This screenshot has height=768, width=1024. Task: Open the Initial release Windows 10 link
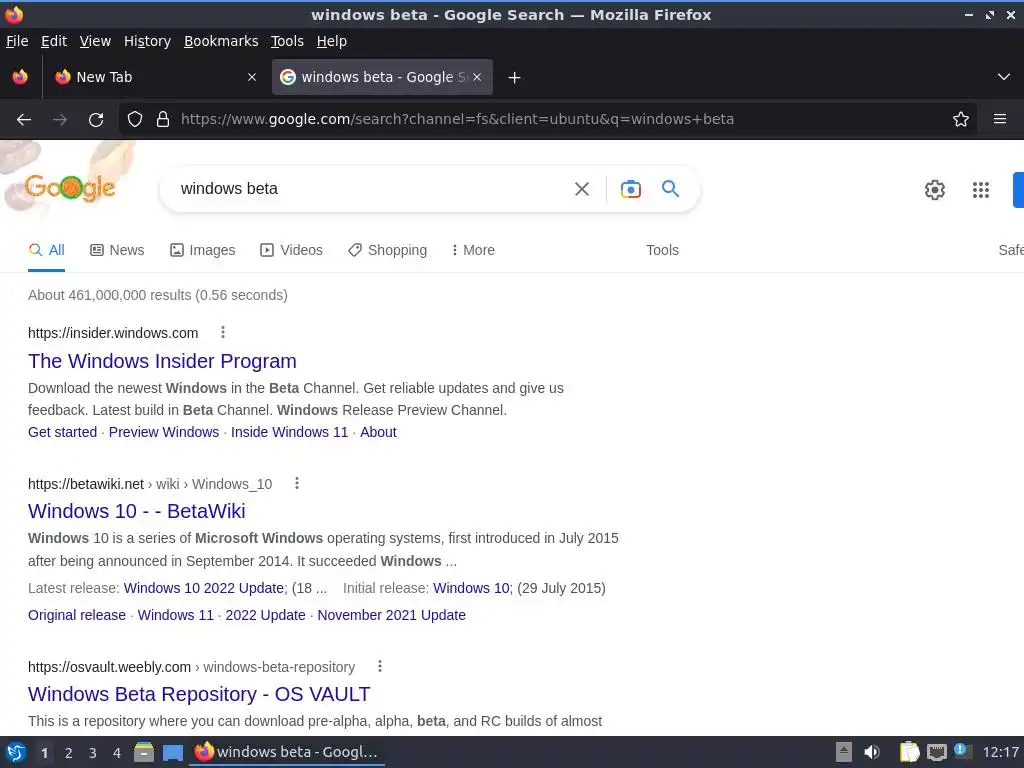[x=472, y=588]
